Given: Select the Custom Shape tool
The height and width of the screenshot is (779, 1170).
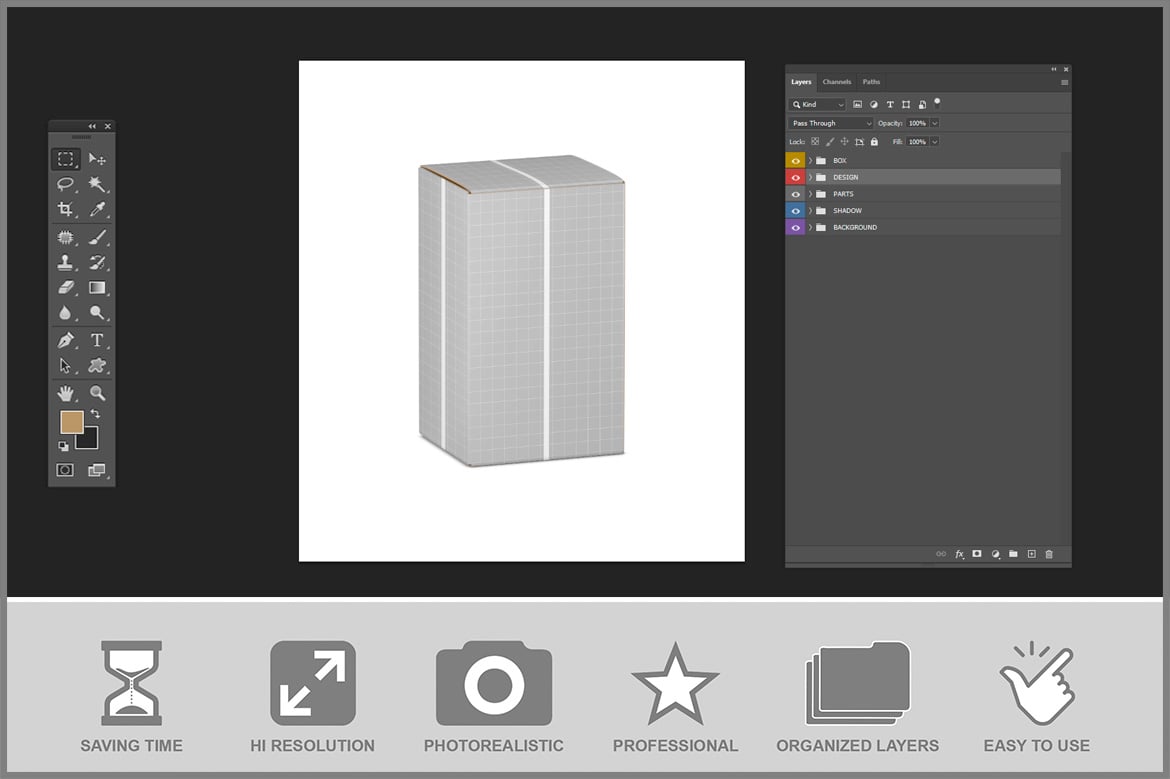Looking at the screenshot, I should coord(97,366).
